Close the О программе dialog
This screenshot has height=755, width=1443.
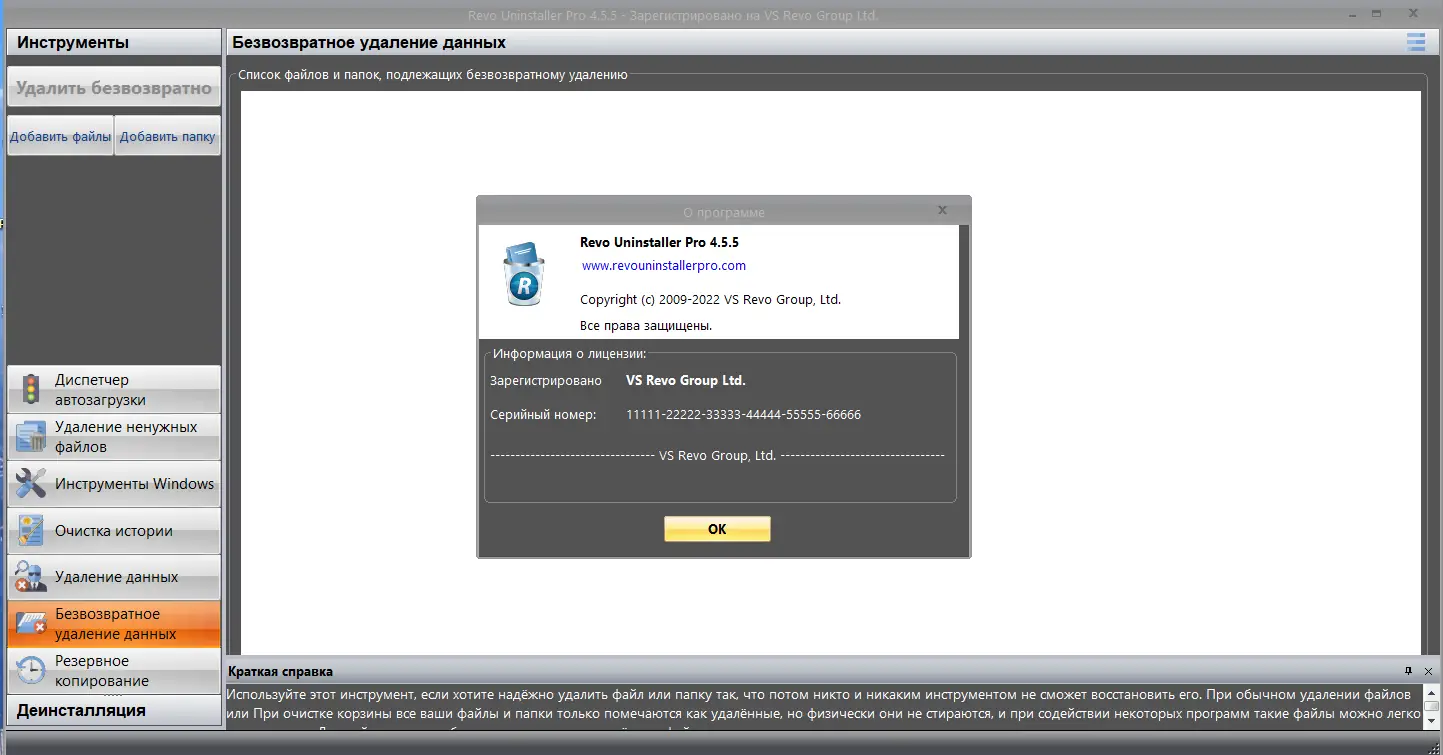point(941,210)
